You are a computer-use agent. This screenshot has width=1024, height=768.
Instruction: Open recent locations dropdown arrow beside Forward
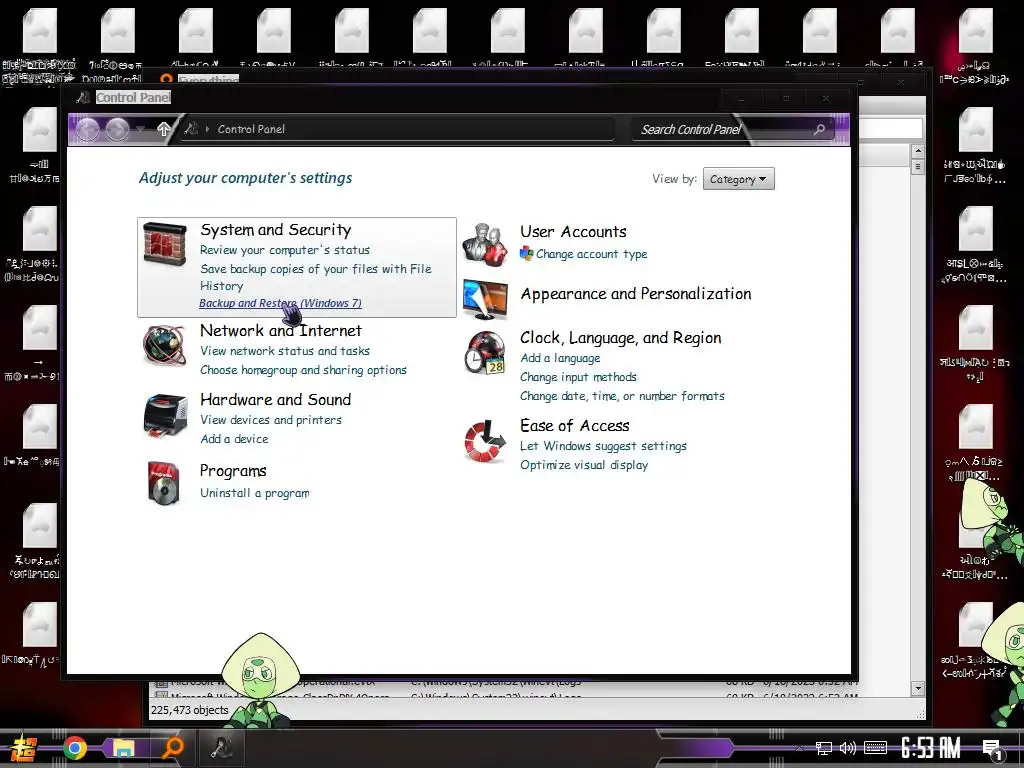point(141,129)
